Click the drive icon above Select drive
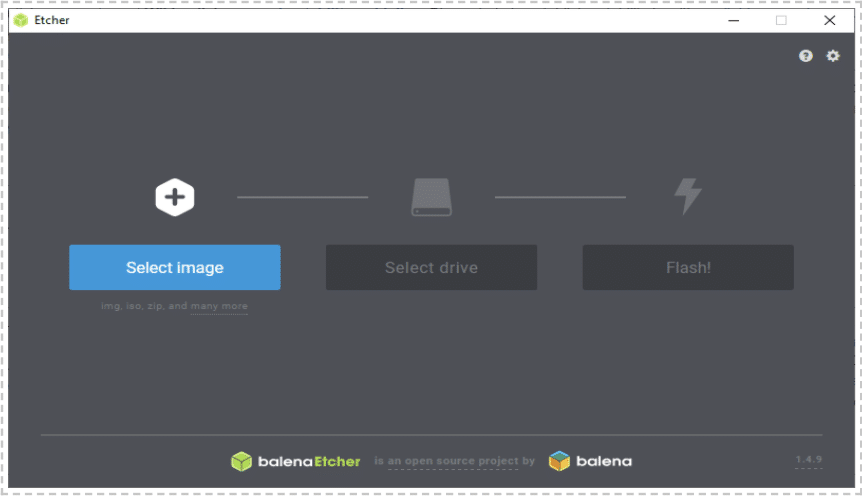Viewport: 862px width, 496px height. (x=432, y=197)
